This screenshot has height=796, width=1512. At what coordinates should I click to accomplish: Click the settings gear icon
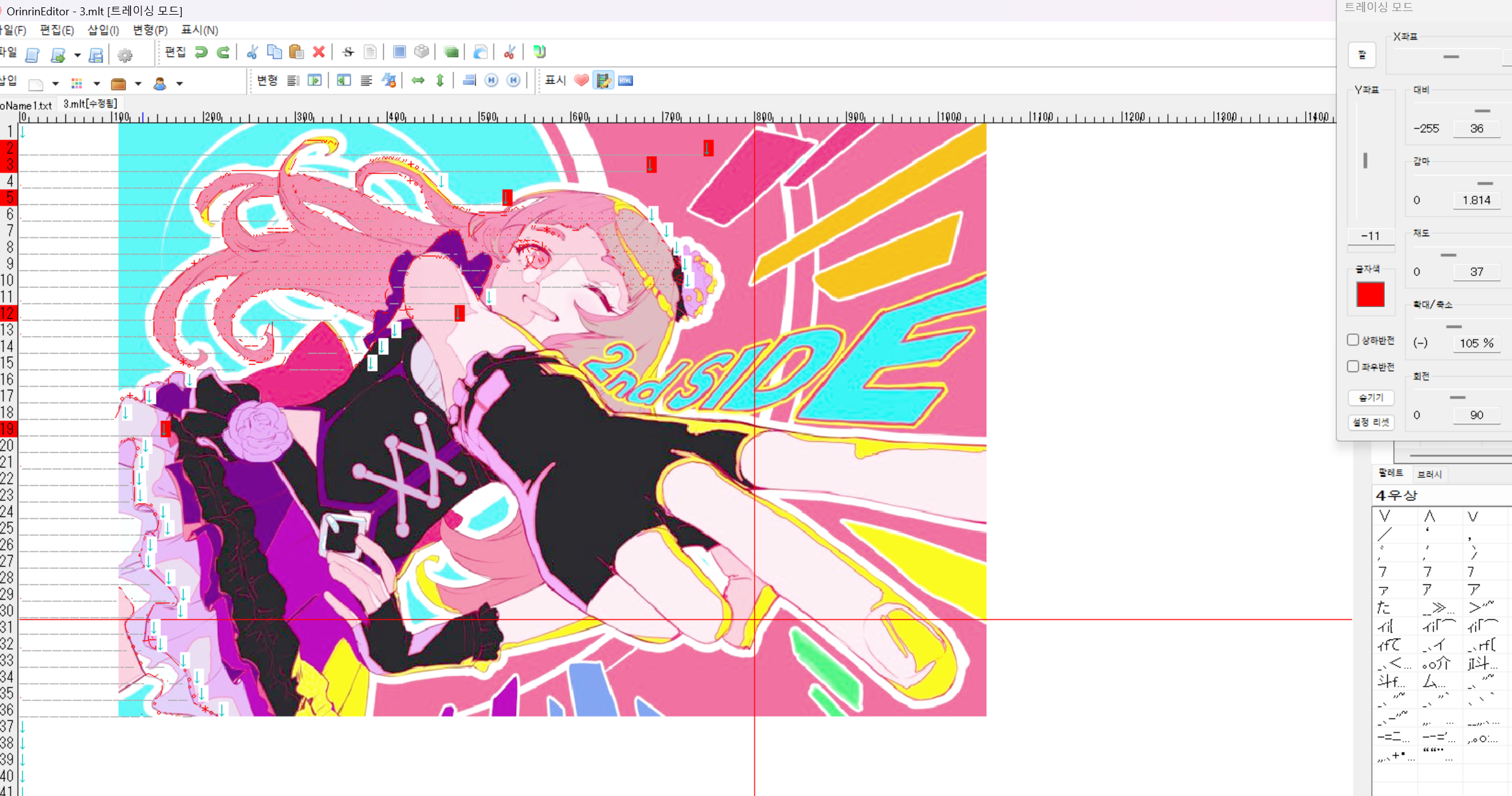125,56
